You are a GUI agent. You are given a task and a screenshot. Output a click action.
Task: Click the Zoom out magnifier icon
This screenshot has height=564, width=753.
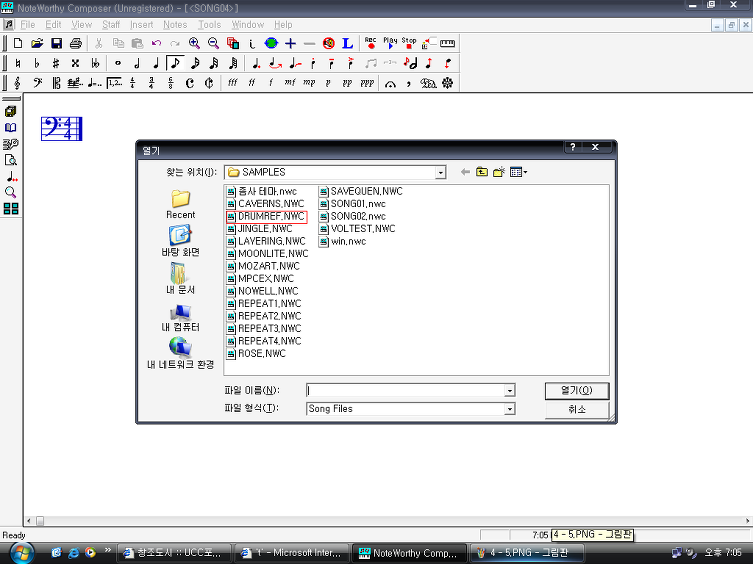[213, 43]
